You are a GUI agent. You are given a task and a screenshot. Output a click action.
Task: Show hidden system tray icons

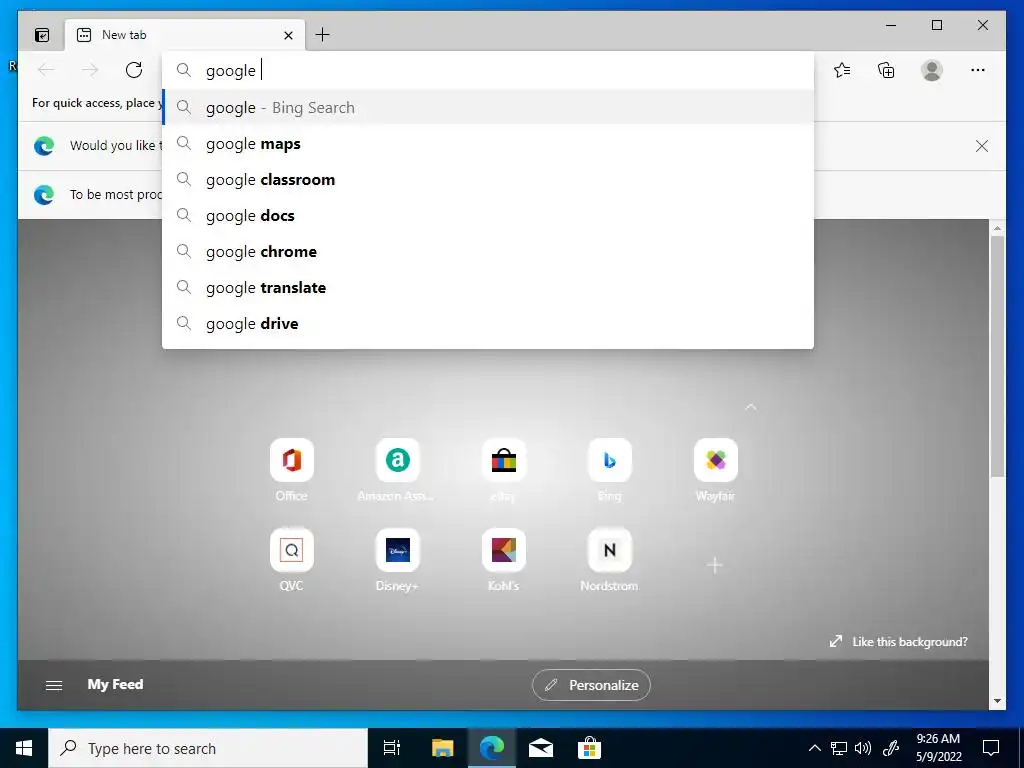[814, 748]
